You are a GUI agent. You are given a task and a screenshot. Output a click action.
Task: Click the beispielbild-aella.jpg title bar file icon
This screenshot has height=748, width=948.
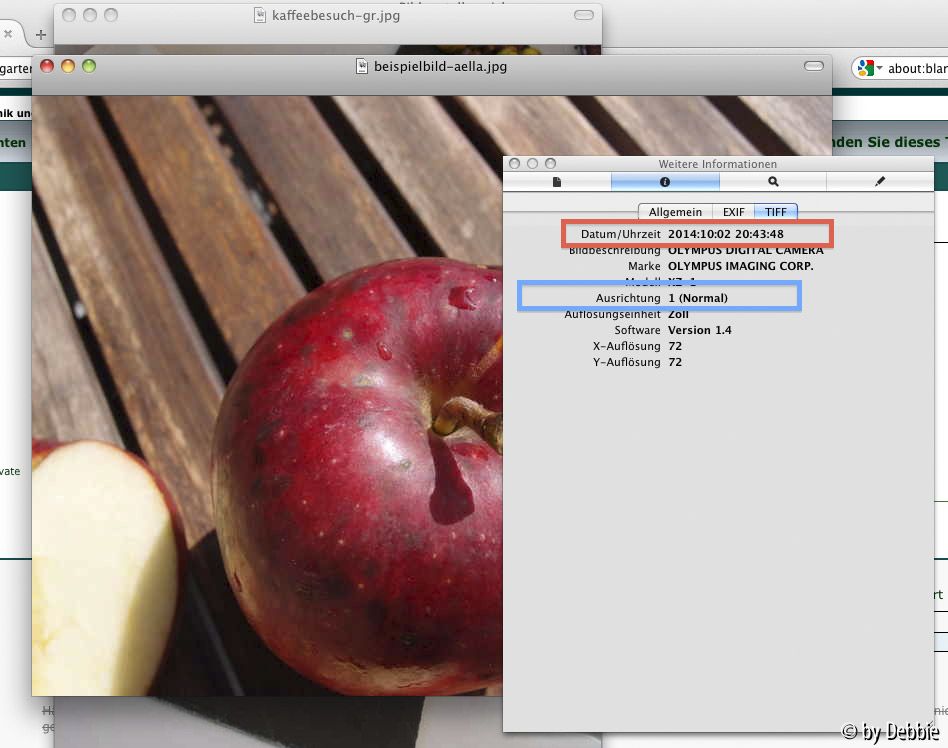[x=363, y=66]
